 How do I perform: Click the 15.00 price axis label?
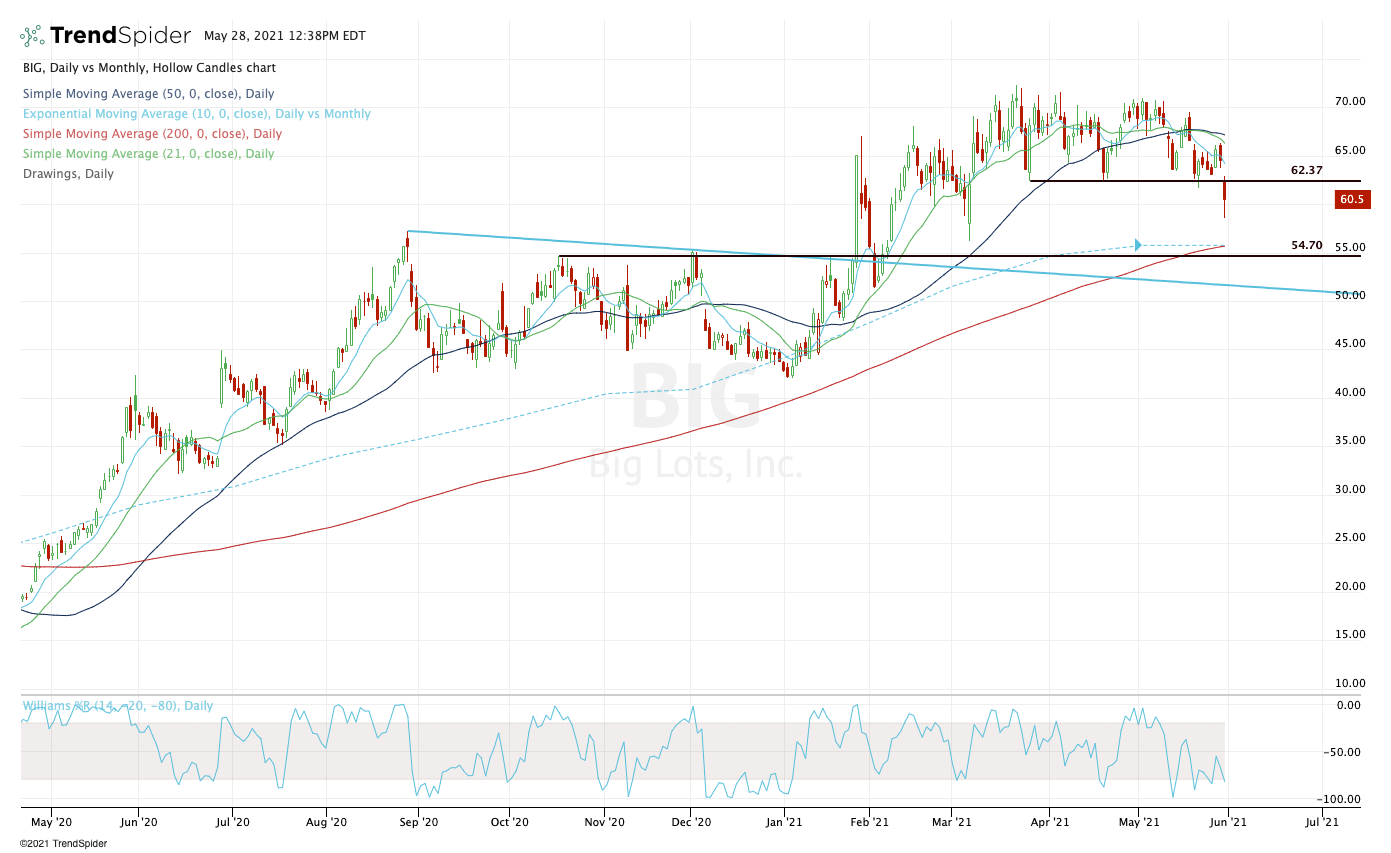click(x=1350, y=635)
